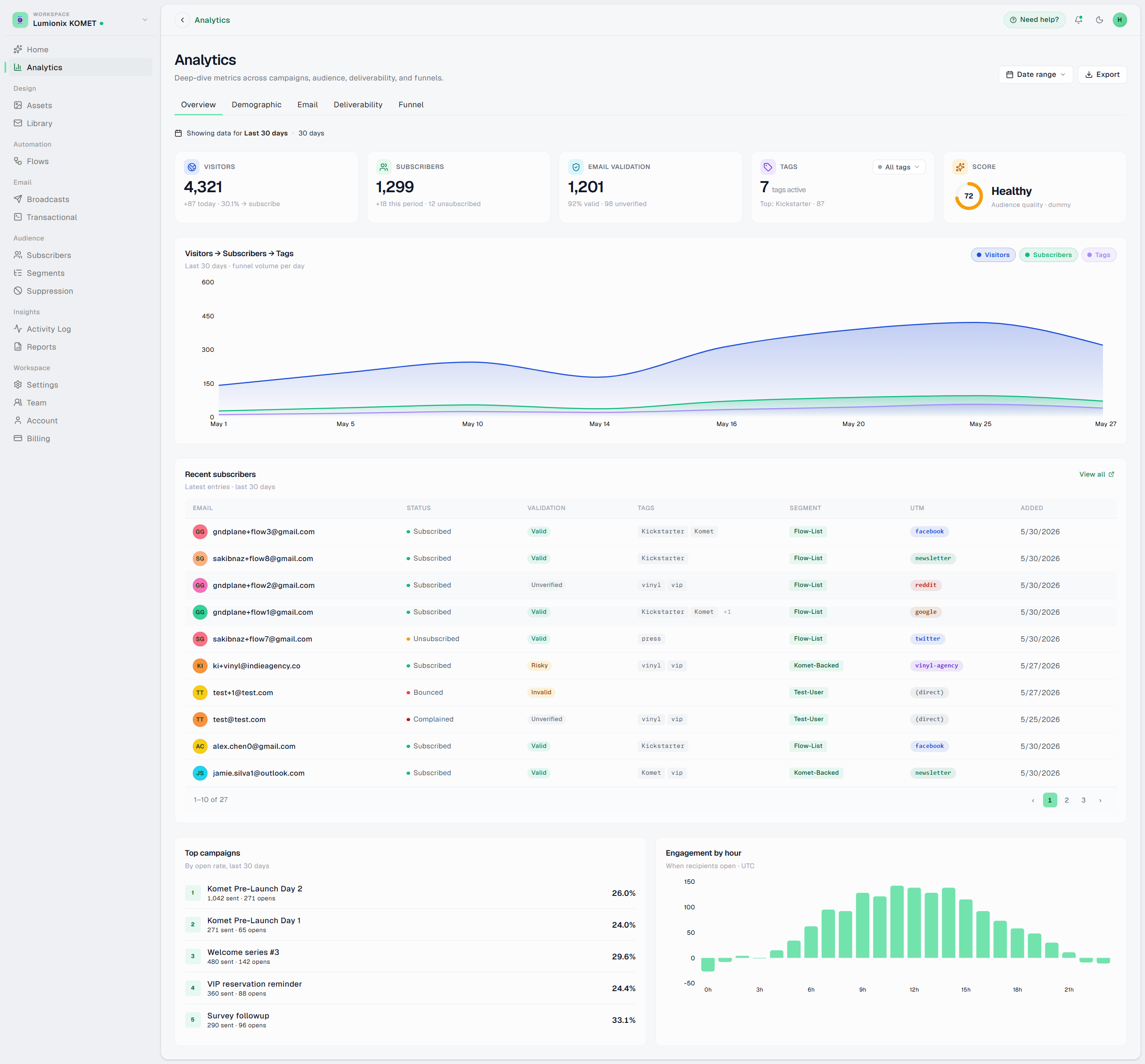
Task: Switch to the Overview tab
Action: (x=198, y=105)
